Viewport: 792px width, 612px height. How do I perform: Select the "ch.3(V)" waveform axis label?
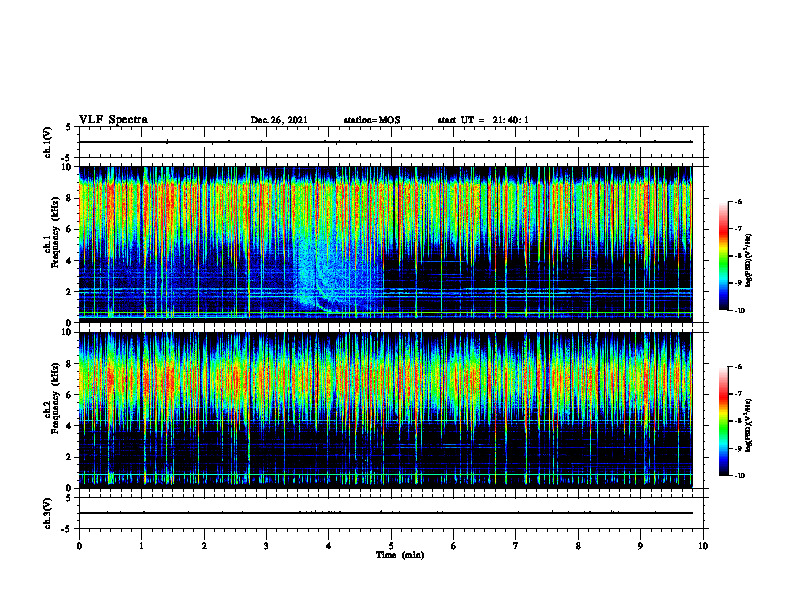pyautogui.click(x=47, y=513)
